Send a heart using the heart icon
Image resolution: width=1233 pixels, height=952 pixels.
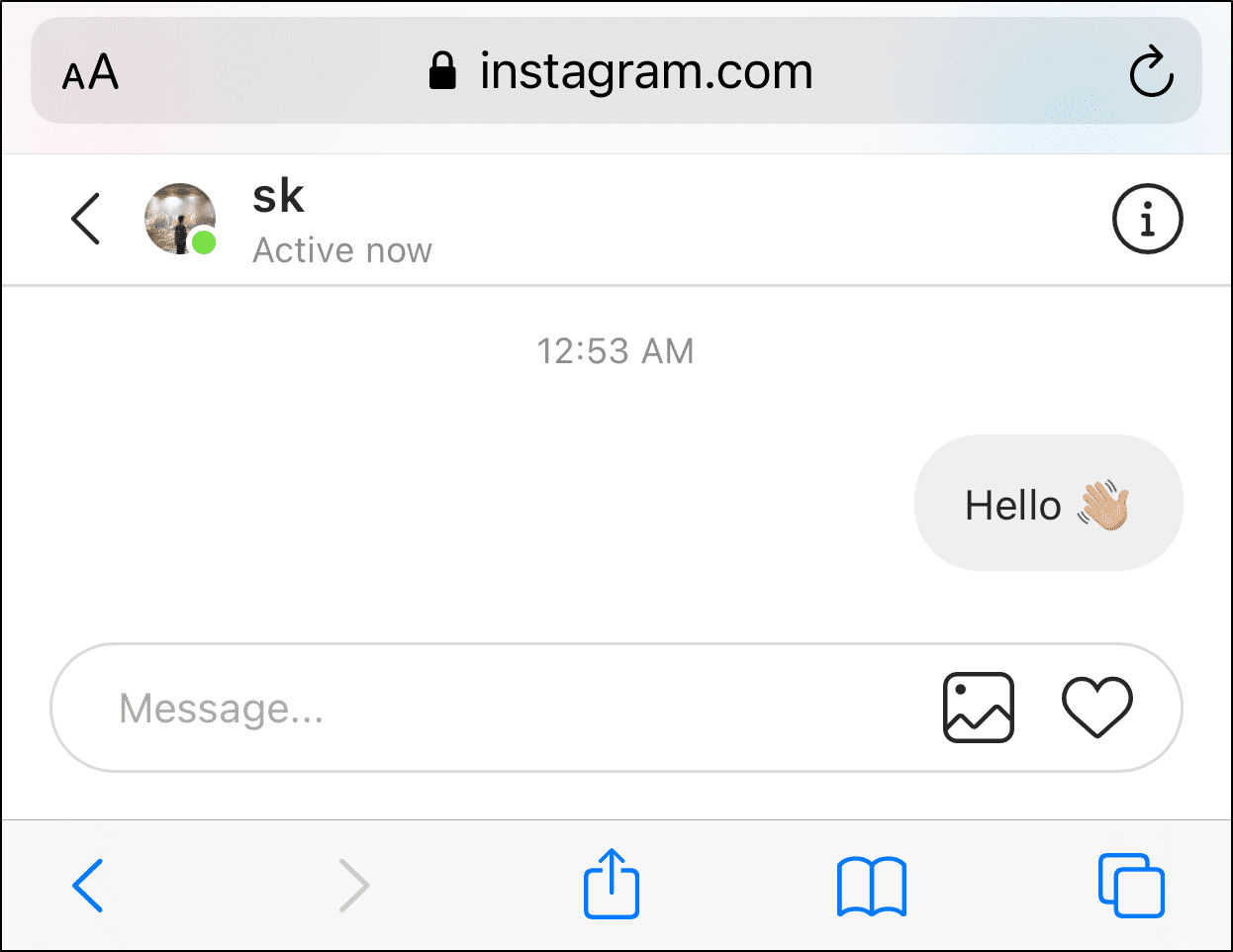pyautogui.click(x=1096, y=707)
